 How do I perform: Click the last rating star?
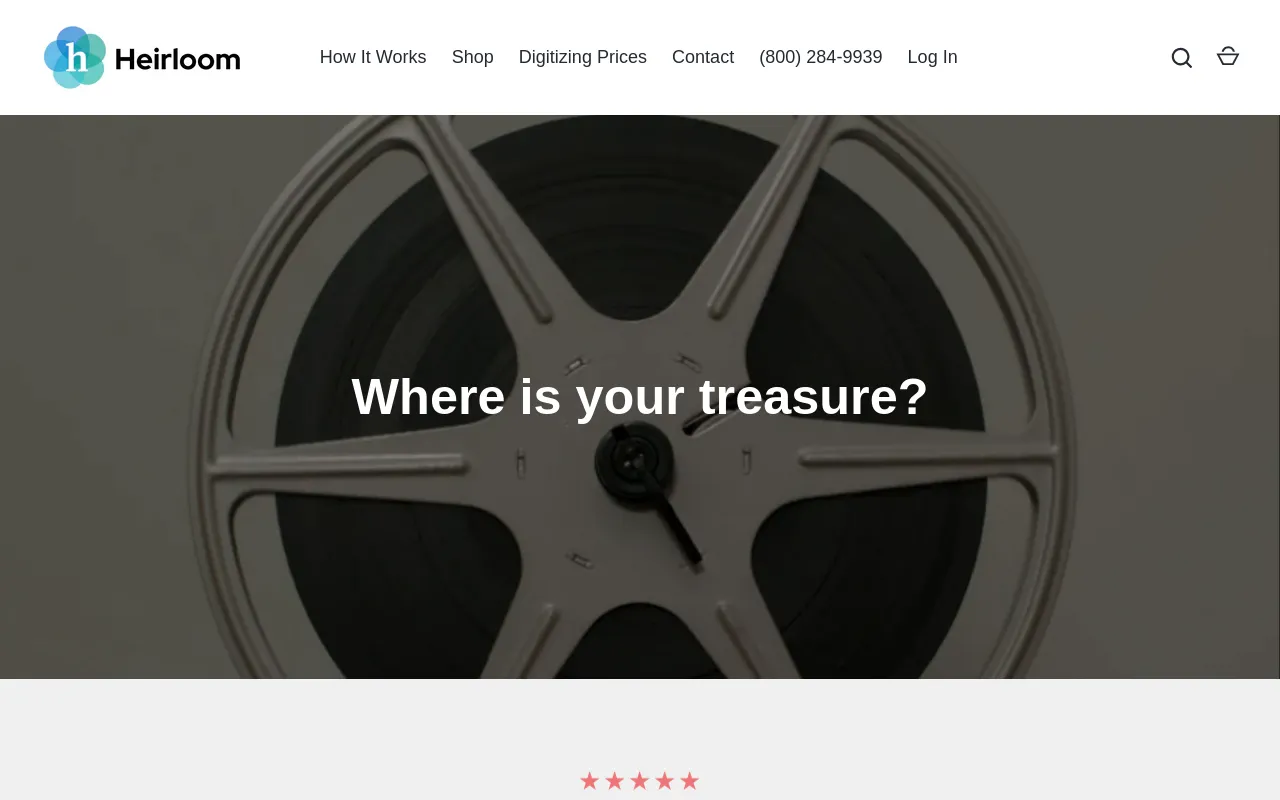pos(689,781)
